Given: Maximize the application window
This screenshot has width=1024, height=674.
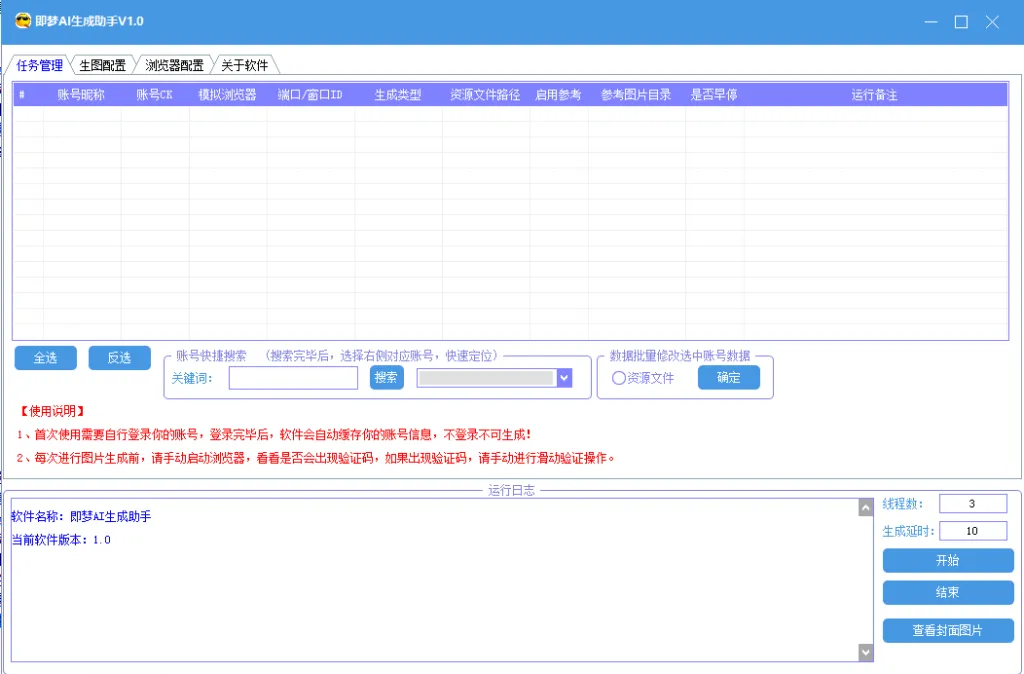Looking at the screenshot, I should click(961, 22).
